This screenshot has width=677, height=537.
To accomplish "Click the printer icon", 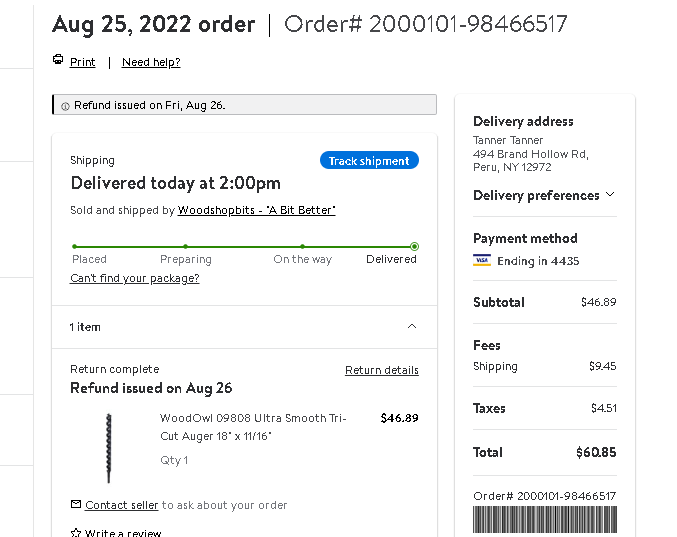I will point(58,59).
